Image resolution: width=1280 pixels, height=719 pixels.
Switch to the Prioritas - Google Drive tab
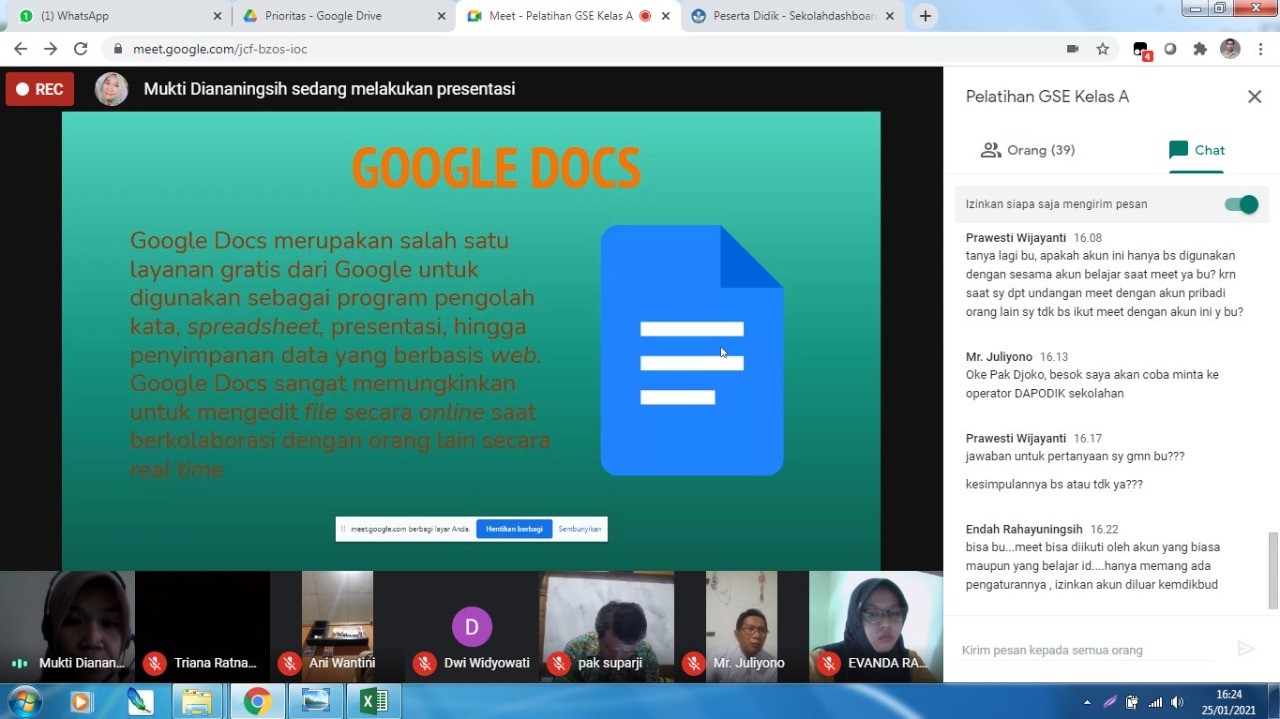coord(340,16)
